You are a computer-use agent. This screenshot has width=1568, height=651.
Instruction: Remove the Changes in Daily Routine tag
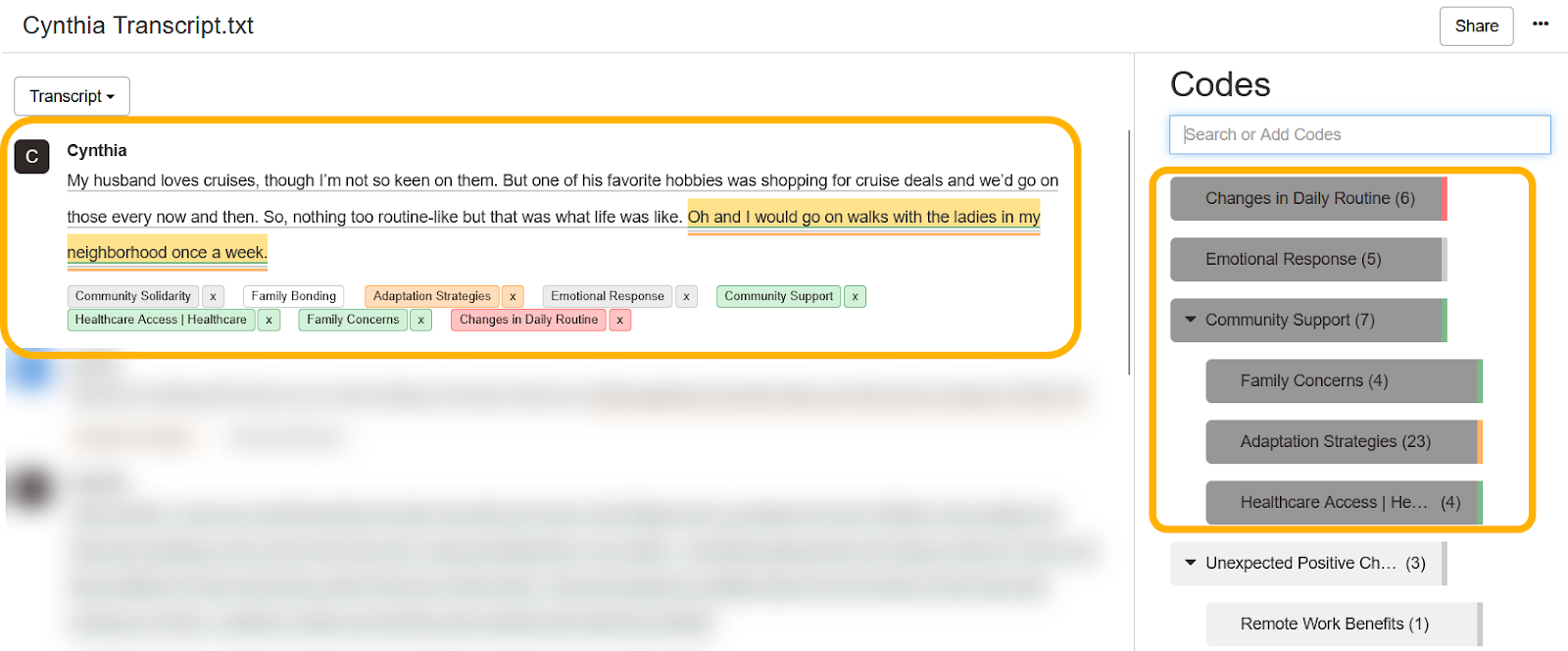(x=619, y=320)
